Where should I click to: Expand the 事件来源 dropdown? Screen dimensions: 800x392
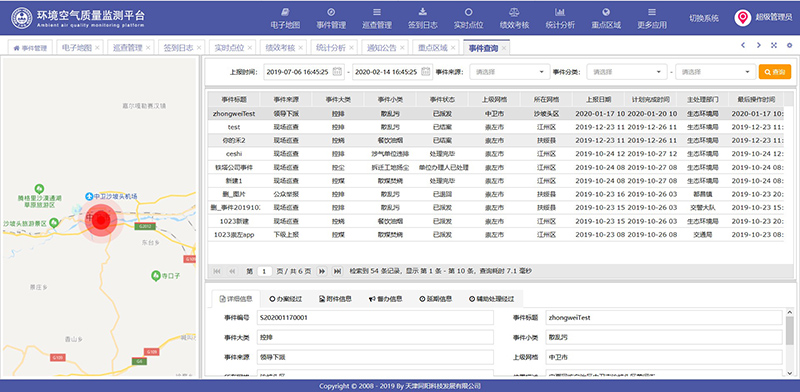point(510,72)
